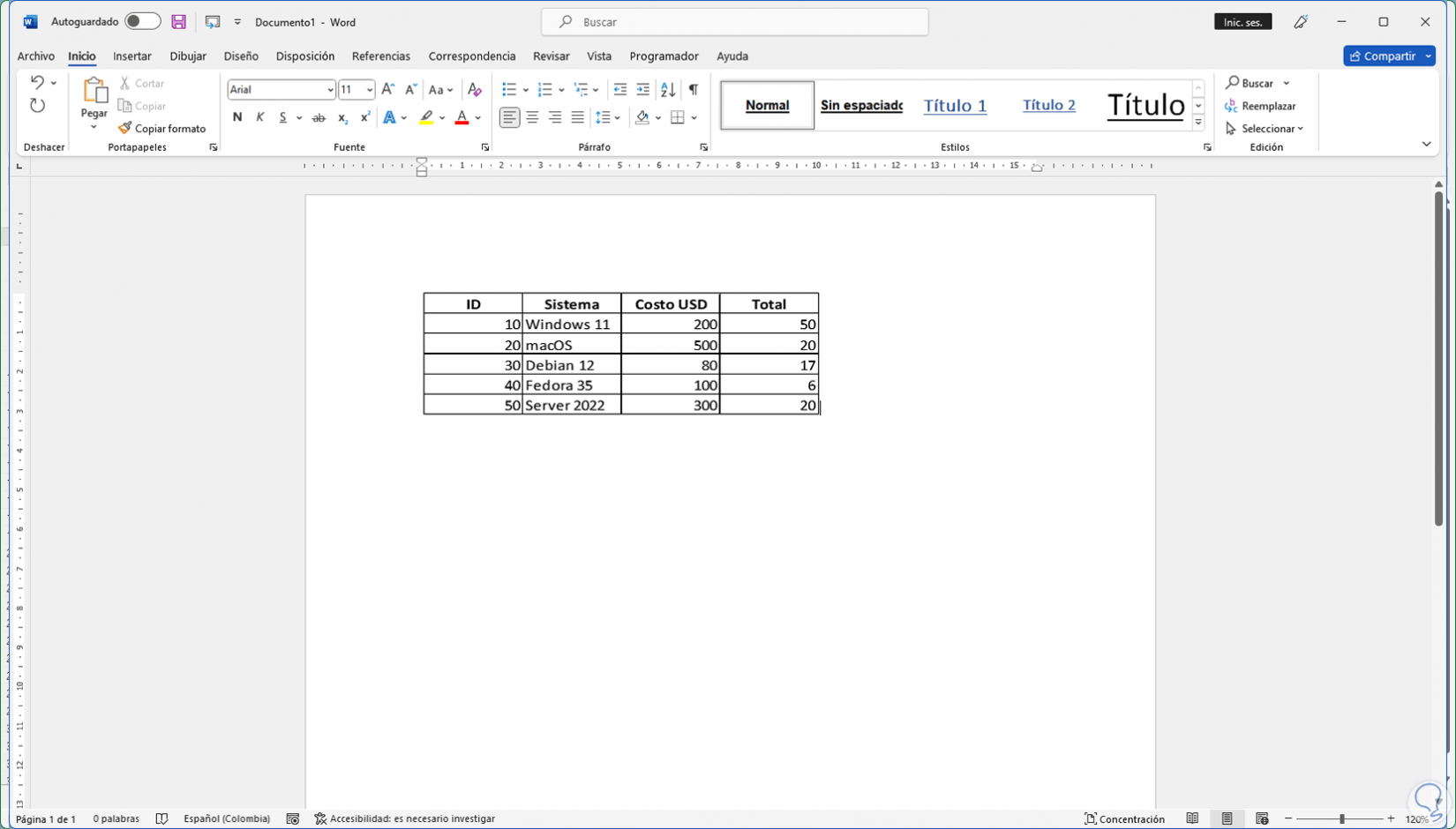Open the font name Arial dropdown
1456x829 pixels.
click(330, 90)
